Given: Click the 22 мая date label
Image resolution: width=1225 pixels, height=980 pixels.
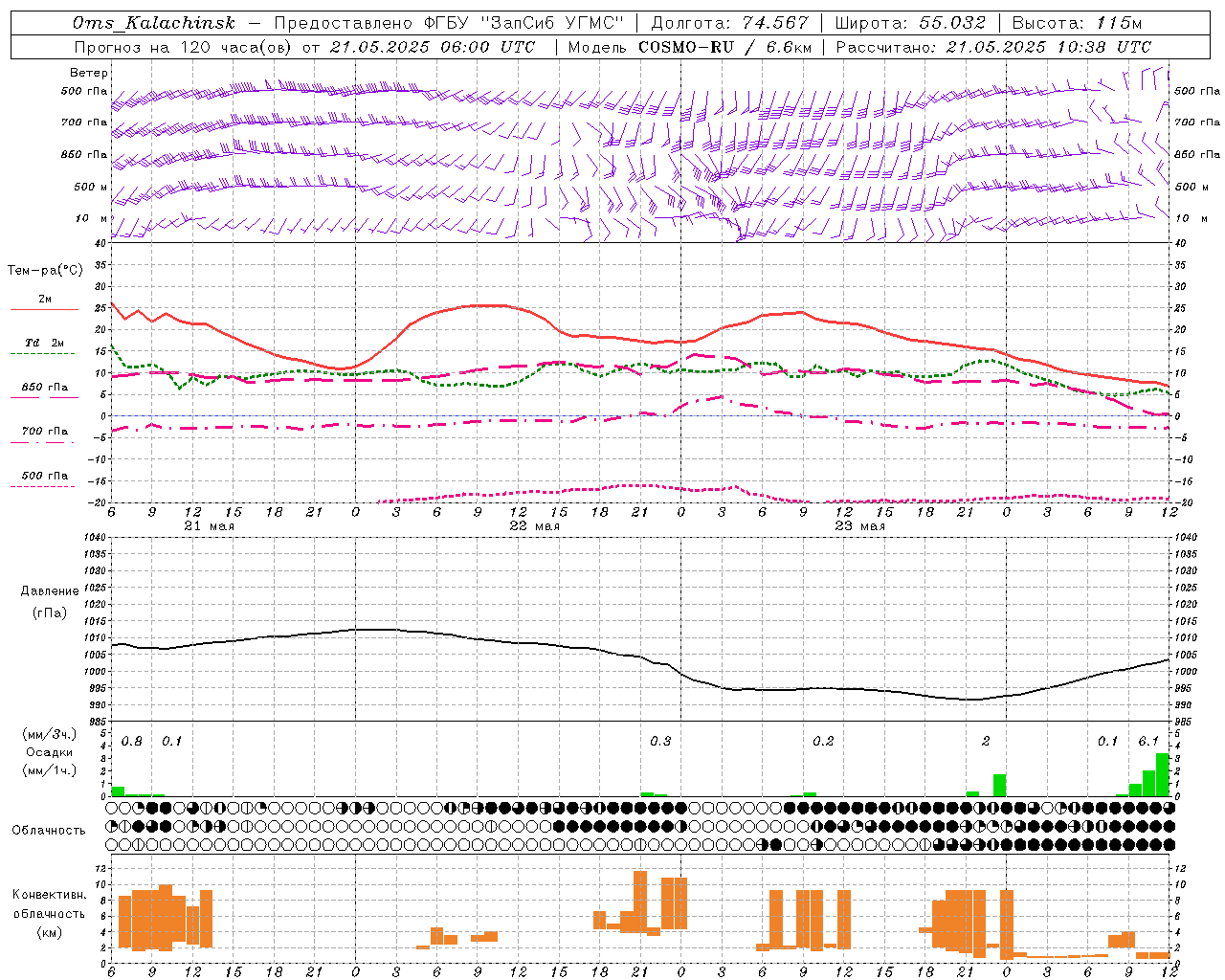Looking at the screenshot, I should coord(535,526).
